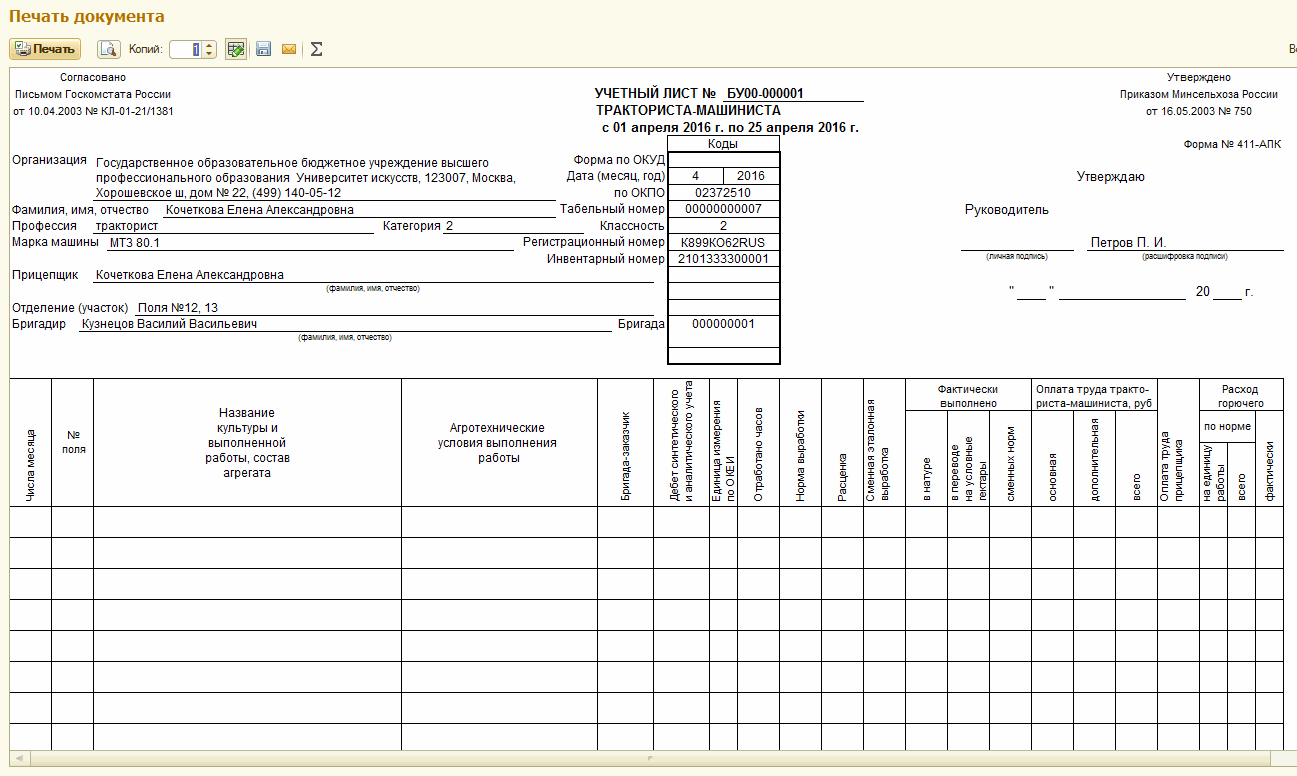Click the Печать документа window title

point(87,17)
